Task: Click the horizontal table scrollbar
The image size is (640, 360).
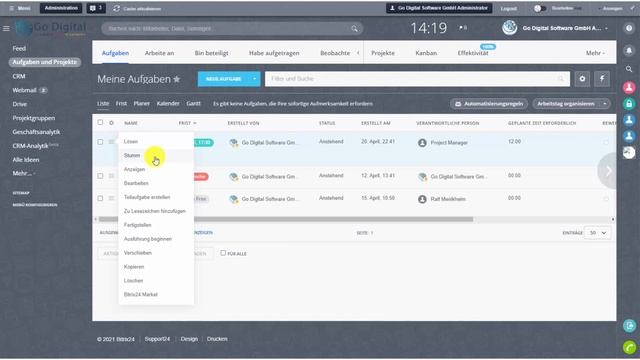Action: click(286, 219)
